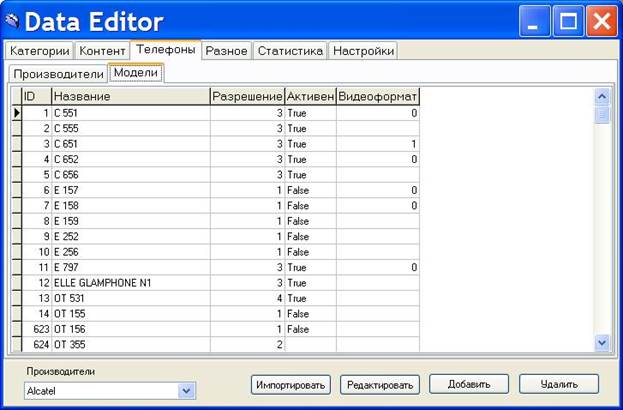Select cell ELLE GLAMPHONE N1

[131, 283]
